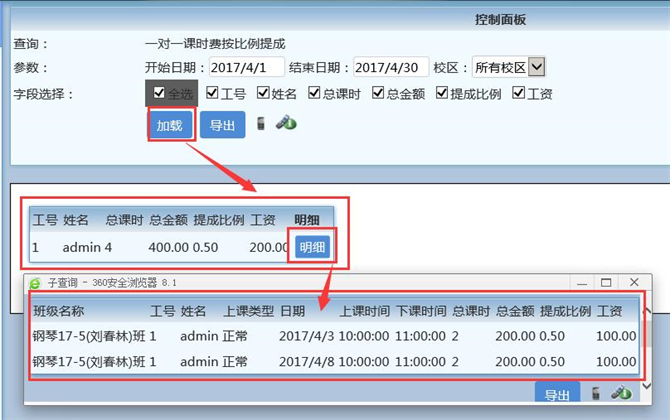
Task: Maximize the 子查询 window
Action: 606,283
